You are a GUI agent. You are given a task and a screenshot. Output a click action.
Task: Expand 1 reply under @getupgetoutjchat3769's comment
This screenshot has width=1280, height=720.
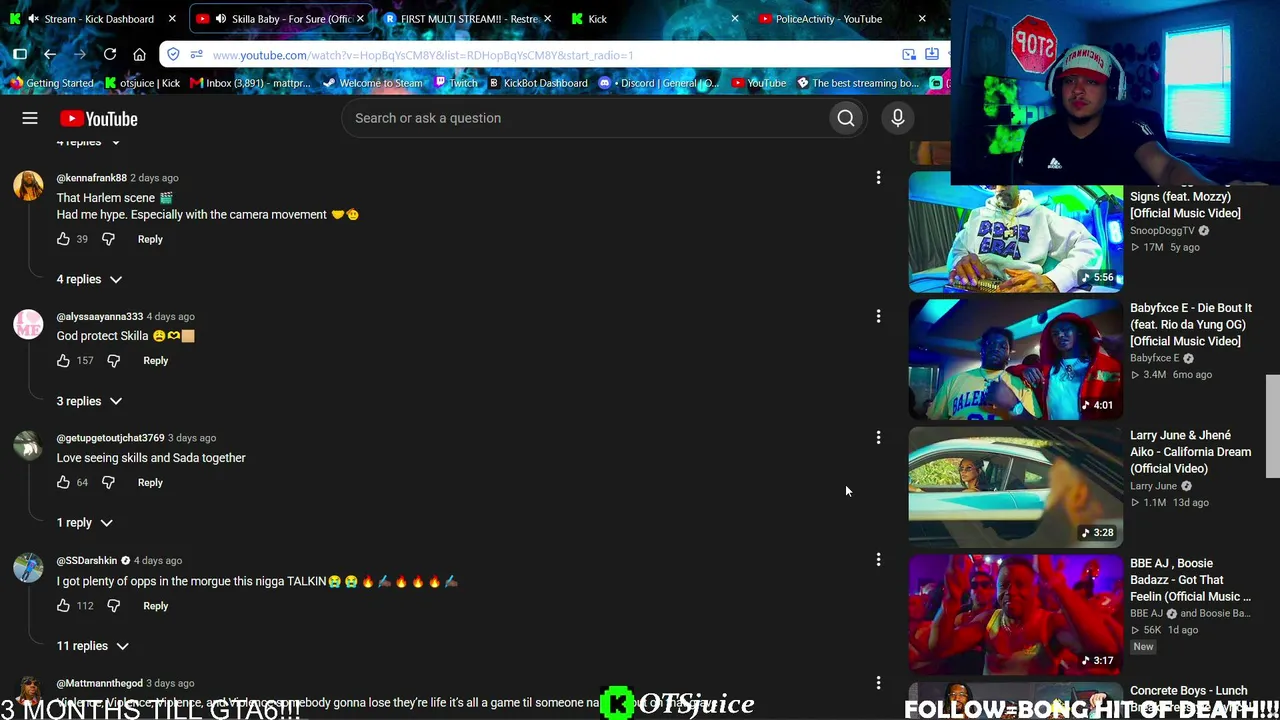(85, 523)
